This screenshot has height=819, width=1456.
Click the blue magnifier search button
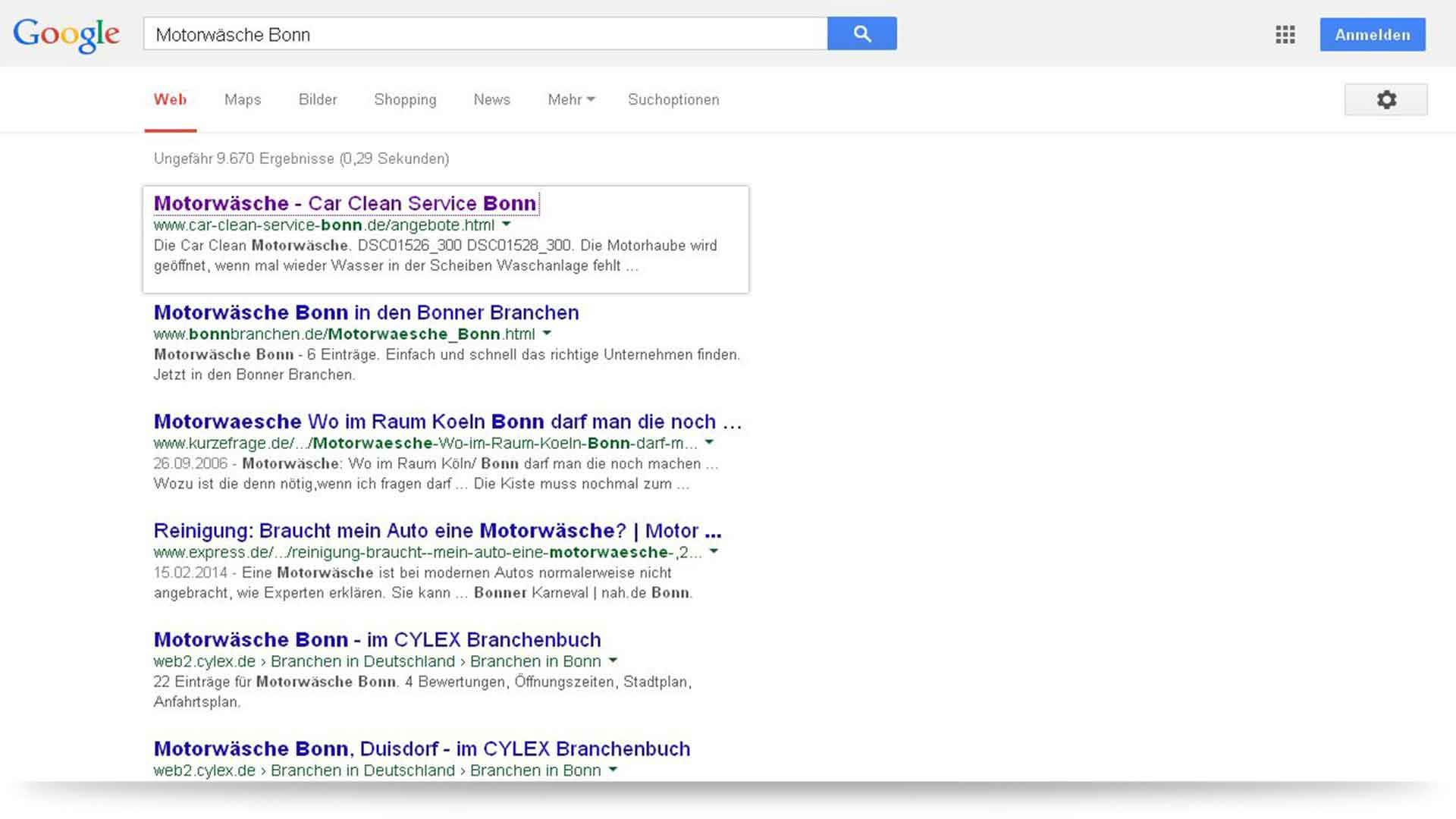coord(861,34)
